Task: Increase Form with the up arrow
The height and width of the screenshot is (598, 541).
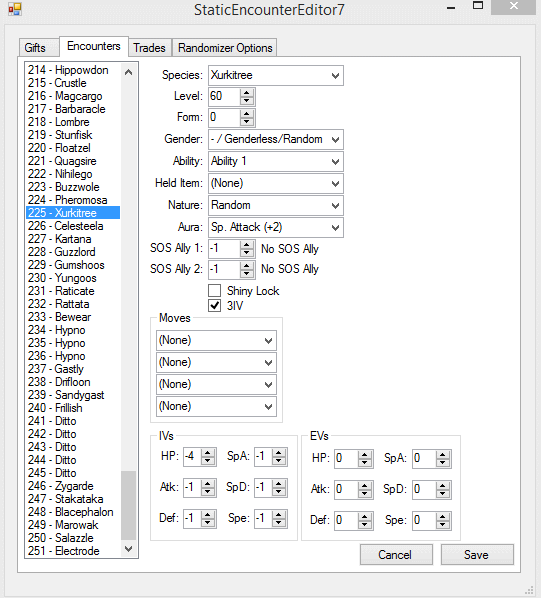Action: (247, 114)
